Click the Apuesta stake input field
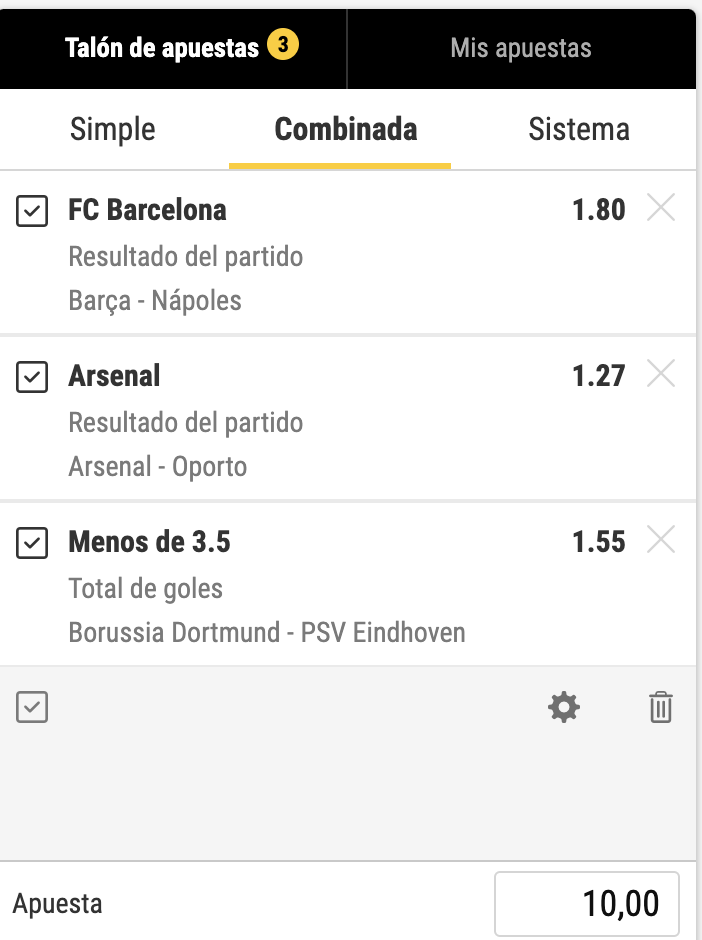 click(x=587, y=903)
